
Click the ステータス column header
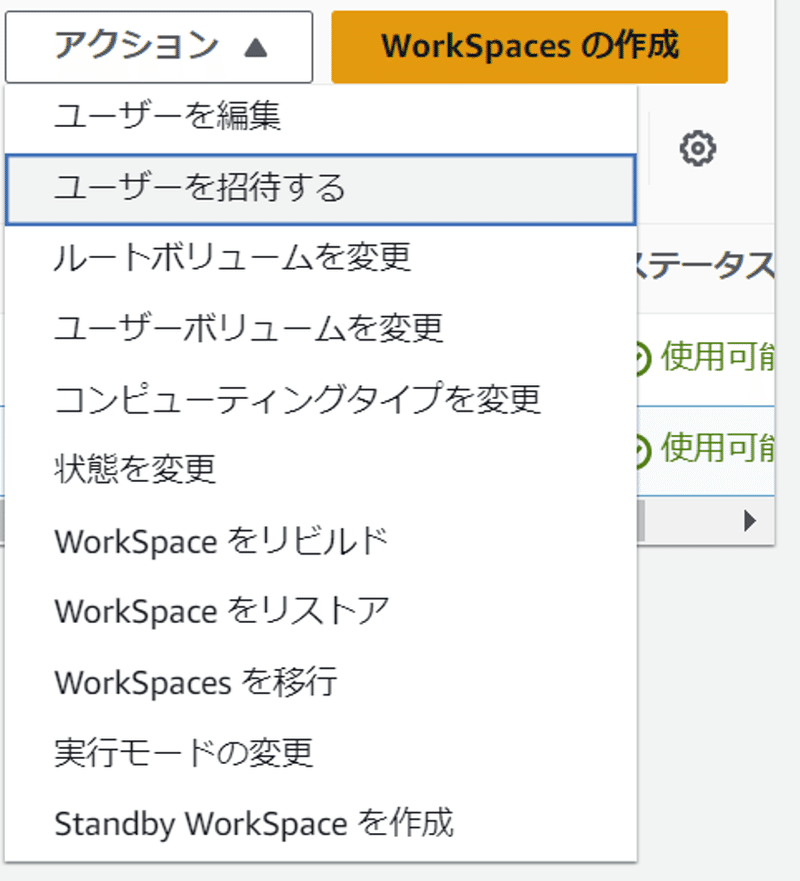[705, 266]
